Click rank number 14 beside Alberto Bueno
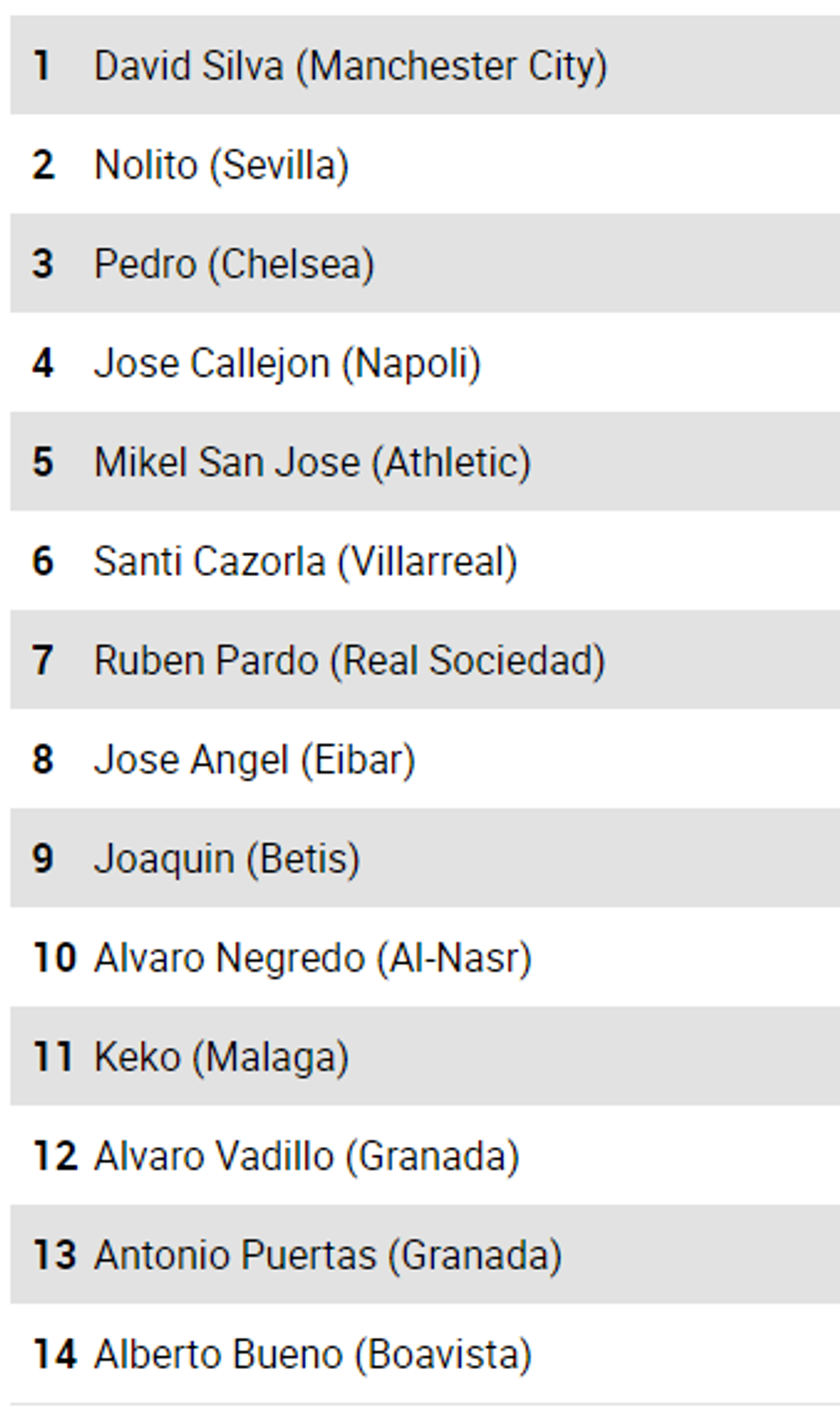The width and height of the screenshot is (840, 1422). click(55, 1354)
